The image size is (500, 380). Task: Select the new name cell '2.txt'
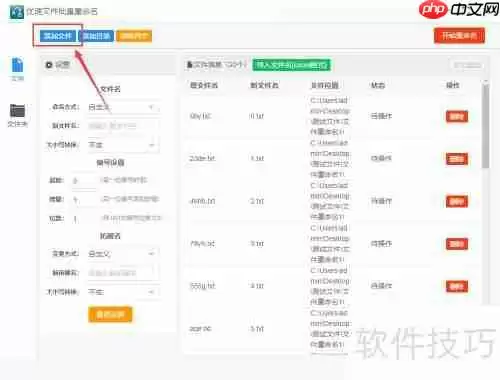(257, 201)
